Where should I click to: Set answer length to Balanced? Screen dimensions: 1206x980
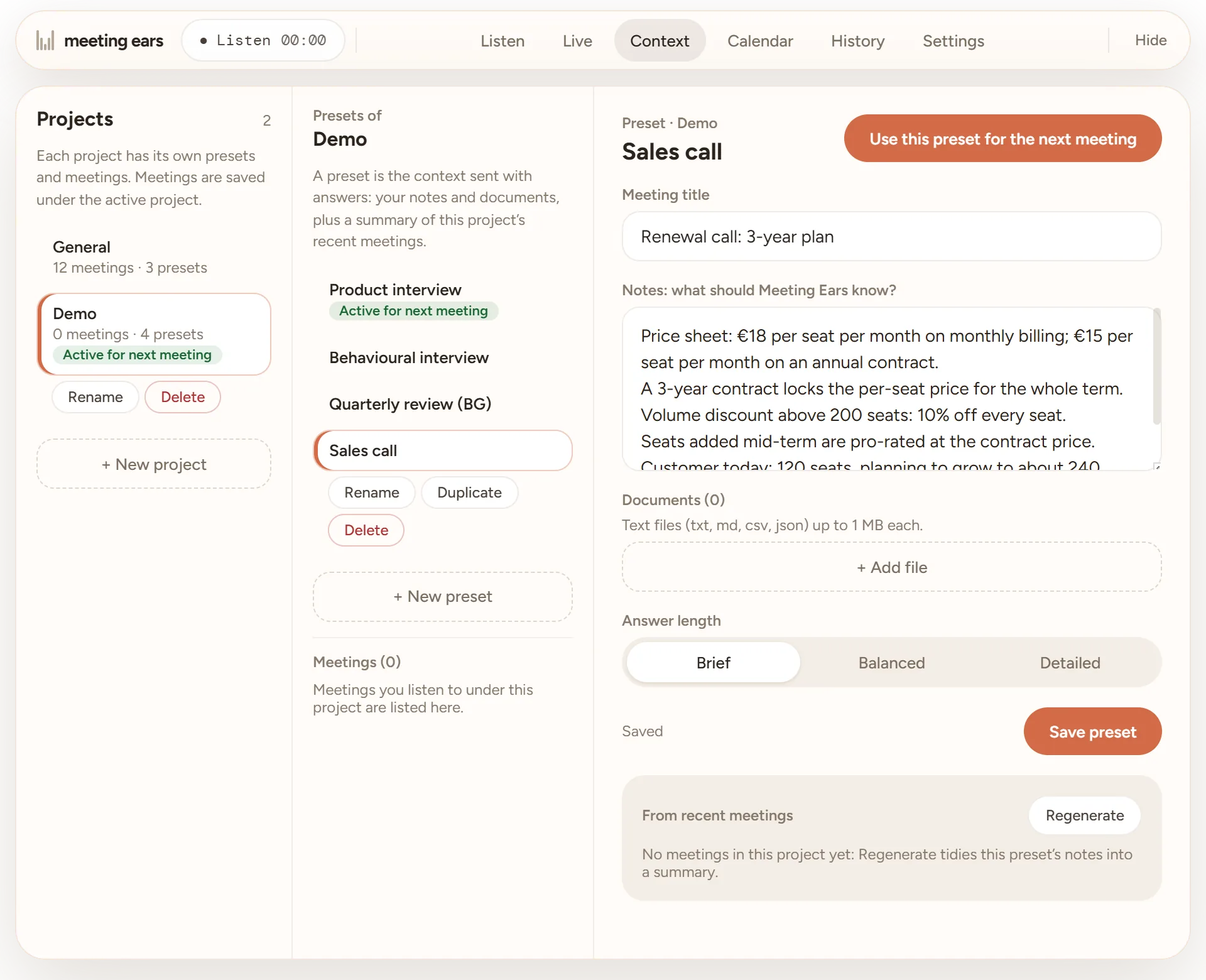pos(891,663)
